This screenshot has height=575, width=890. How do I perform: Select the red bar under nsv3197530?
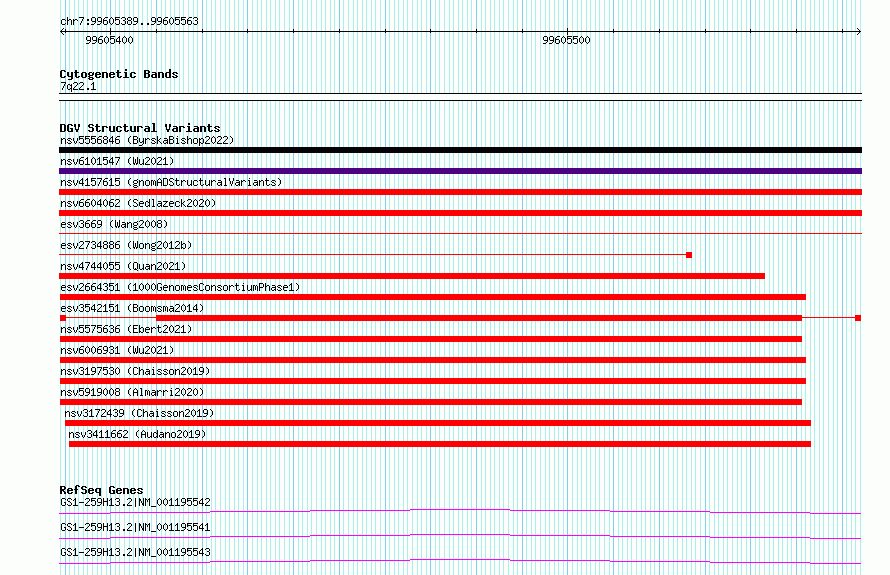coord(433,381)
